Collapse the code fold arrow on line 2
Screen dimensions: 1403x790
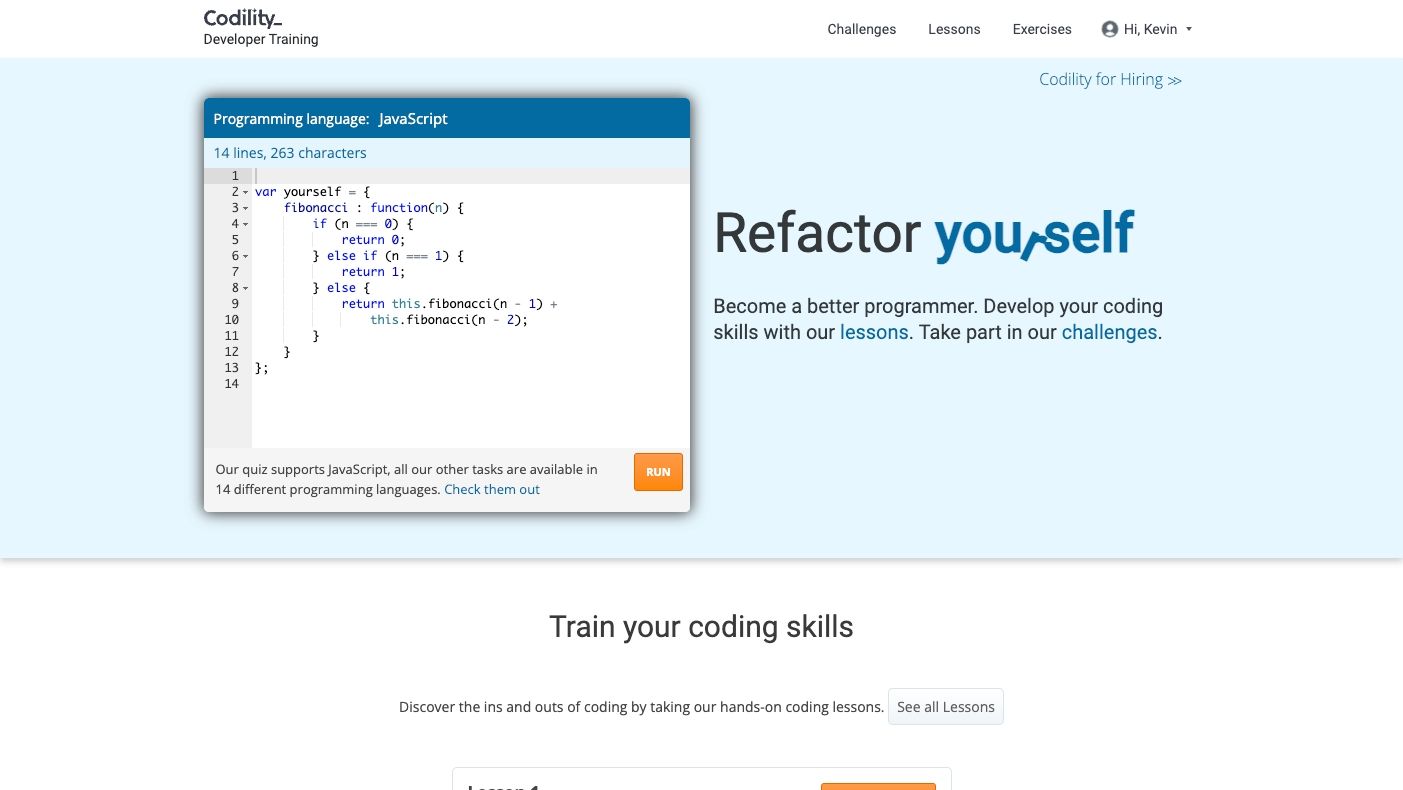point(246,192)
